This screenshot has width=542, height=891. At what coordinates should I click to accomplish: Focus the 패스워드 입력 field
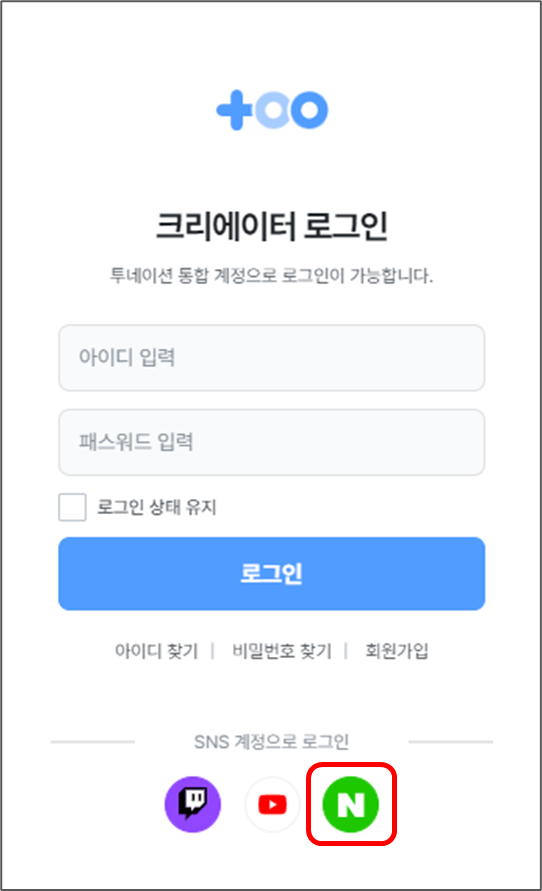pos(272,442)
